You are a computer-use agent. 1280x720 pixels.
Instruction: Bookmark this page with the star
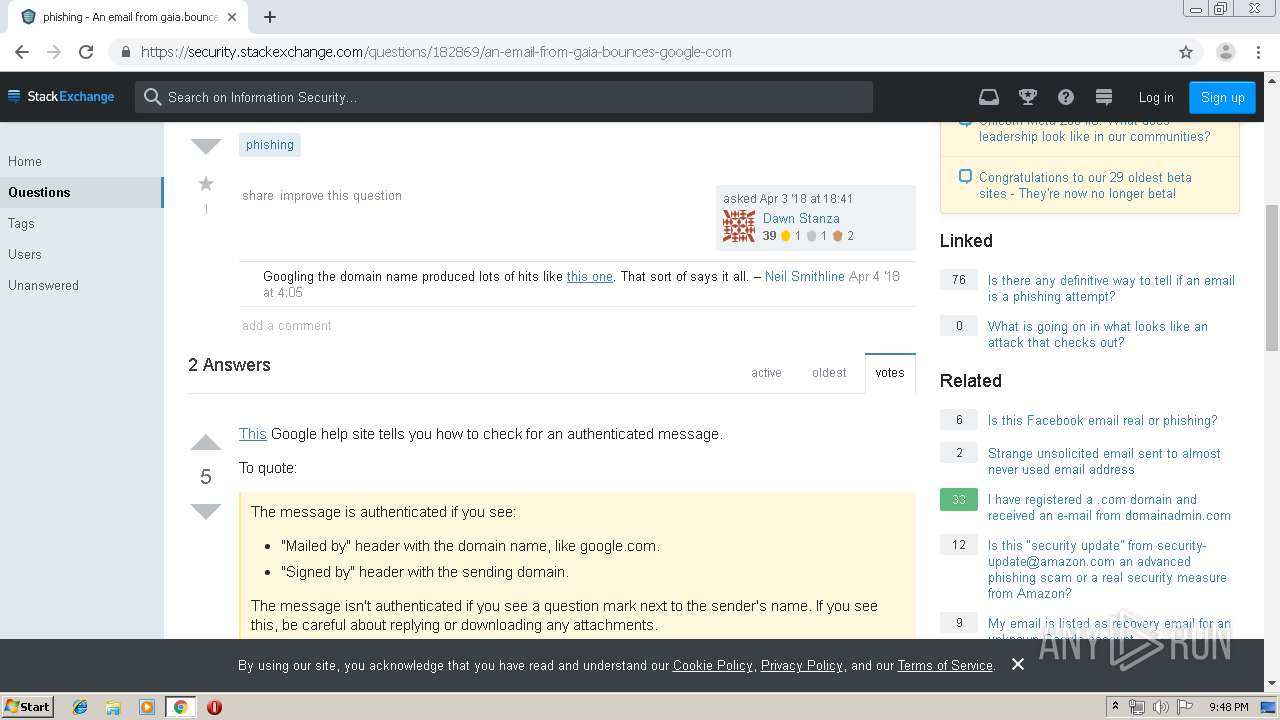coord(1186,52)
